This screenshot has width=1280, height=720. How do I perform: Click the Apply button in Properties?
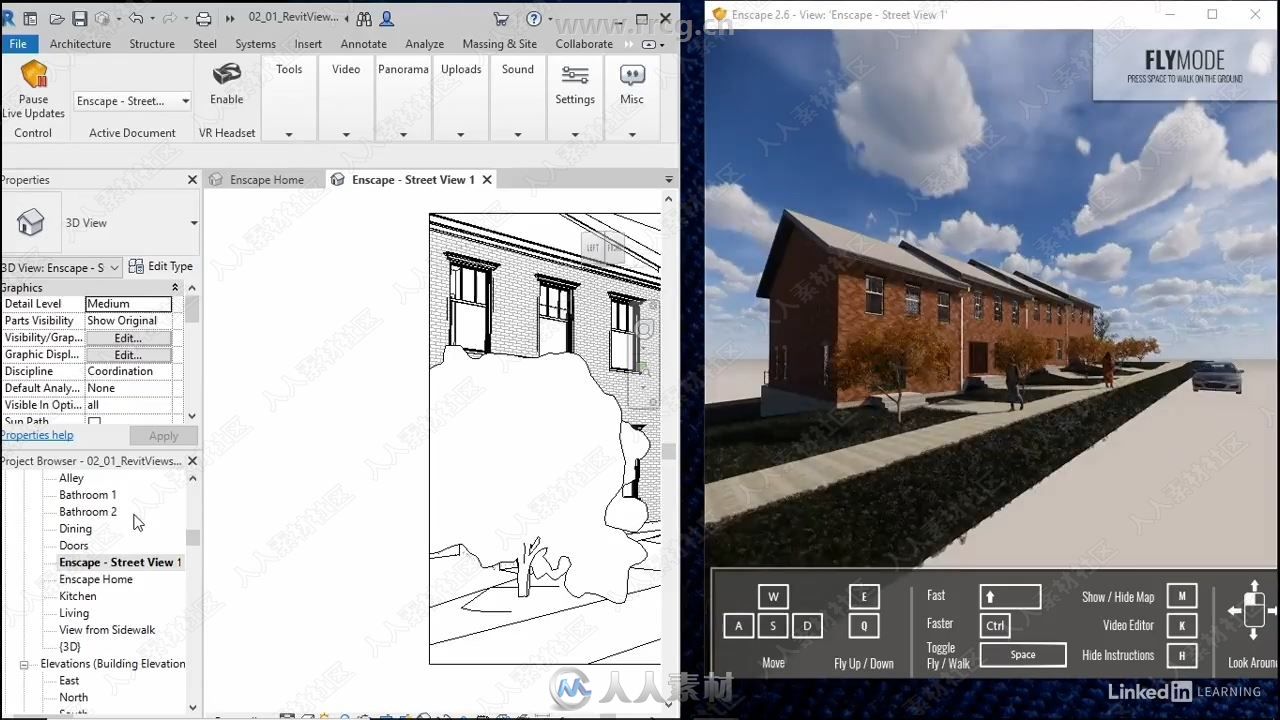(163, 436)
